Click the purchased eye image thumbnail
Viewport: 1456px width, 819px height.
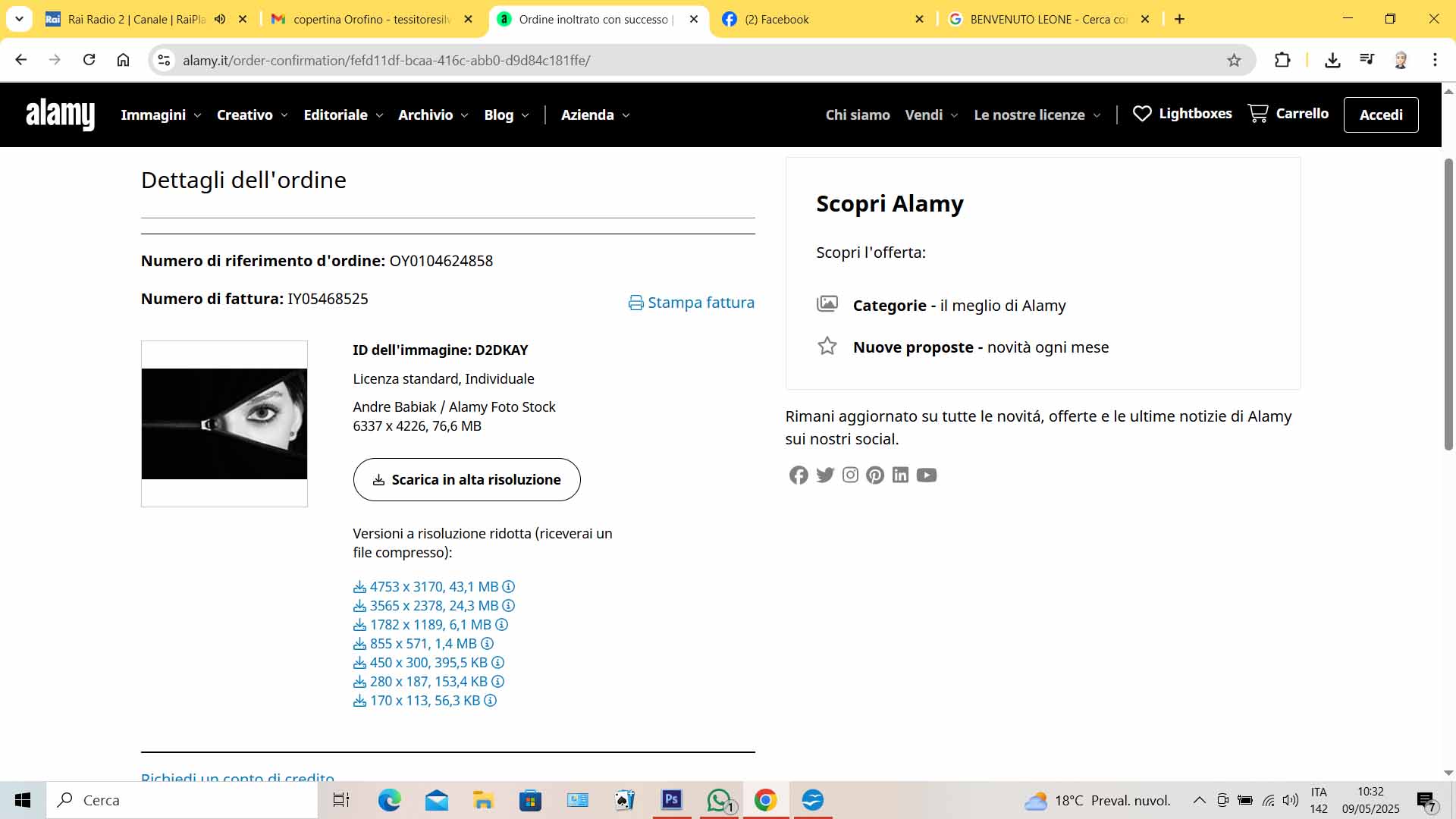(224, 424)
